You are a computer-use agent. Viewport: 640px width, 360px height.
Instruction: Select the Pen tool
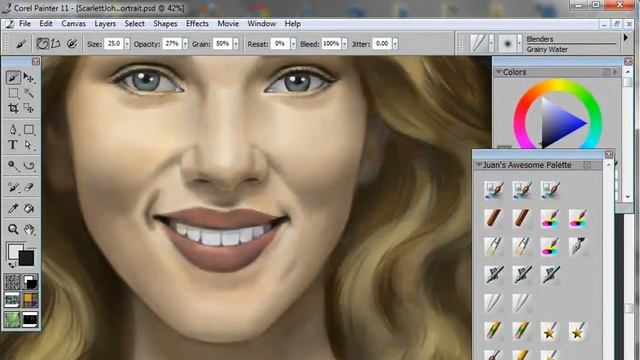13,130
